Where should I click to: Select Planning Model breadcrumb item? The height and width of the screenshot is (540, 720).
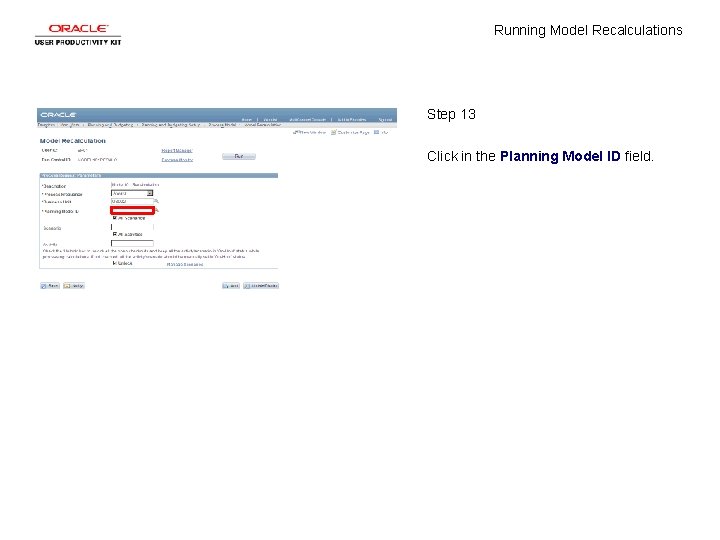[x=222, y=125]
